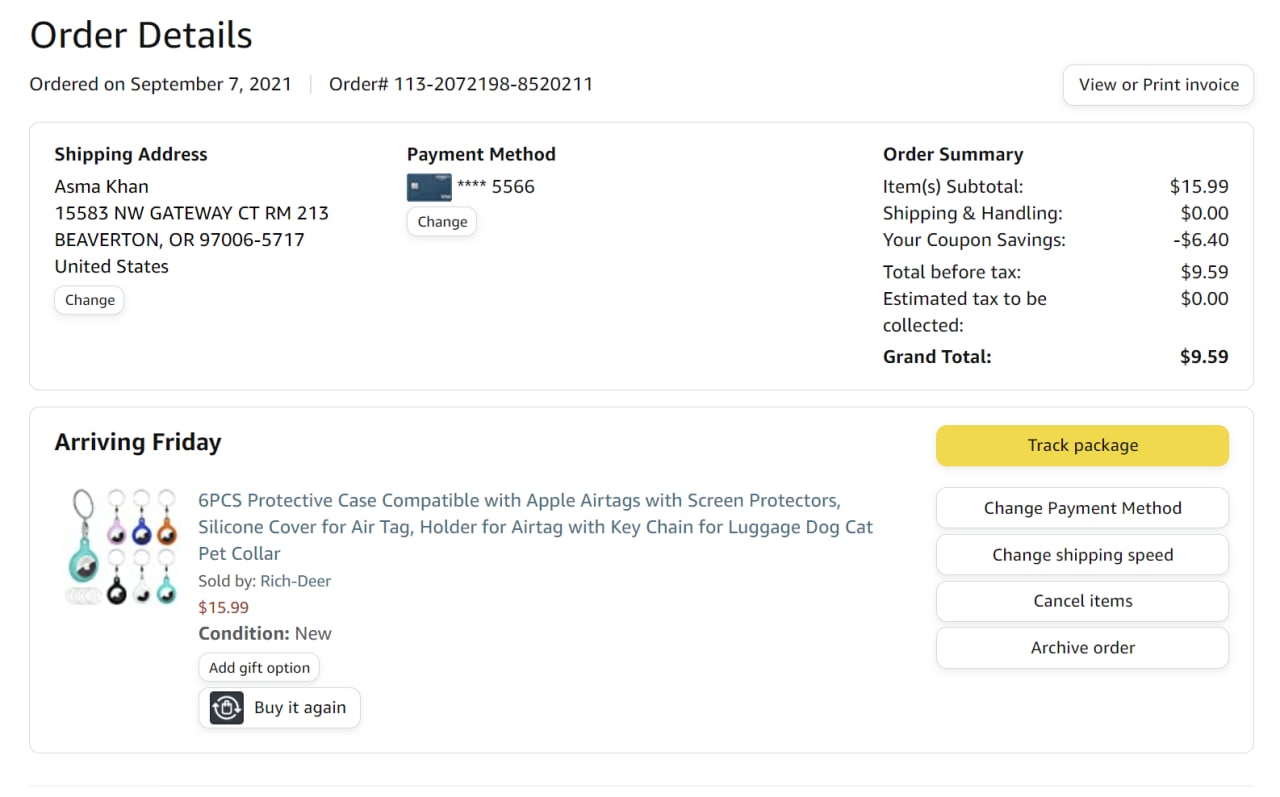Archive this order
Screen dimensions: 1280x797
(1082, 648)
